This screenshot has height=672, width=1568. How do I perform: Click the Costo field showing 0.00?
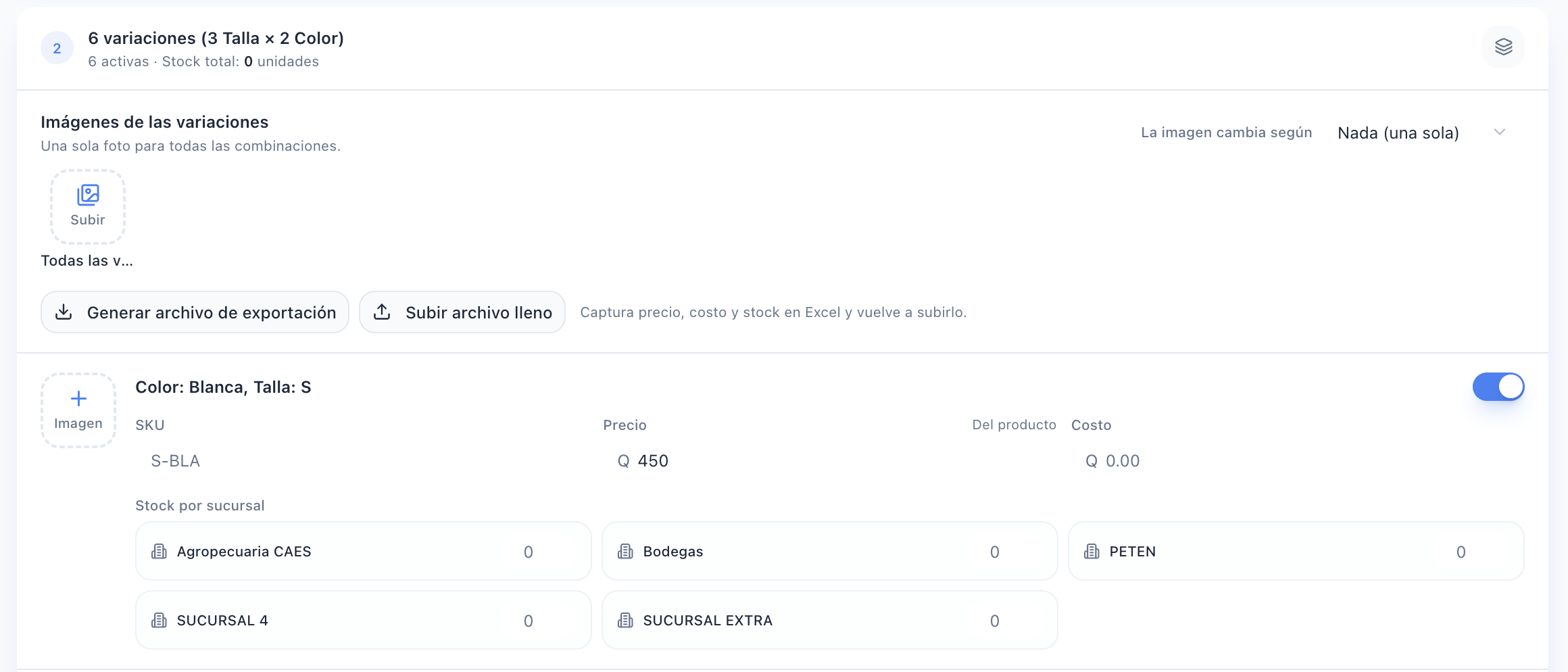(1298, 461)
